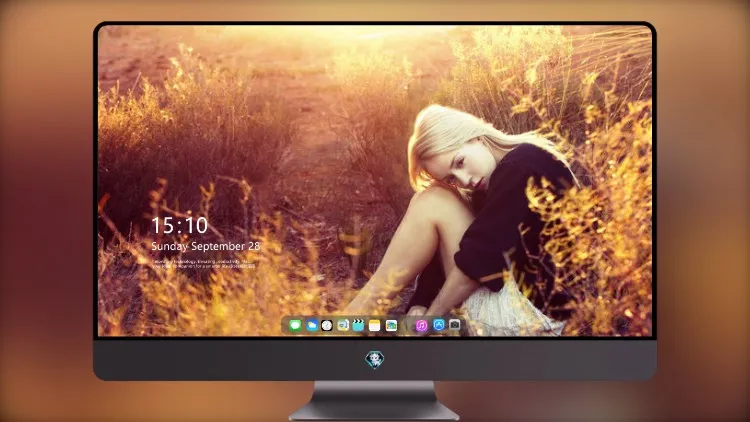Open the yellow Notes app in the dock

point(375,325)
